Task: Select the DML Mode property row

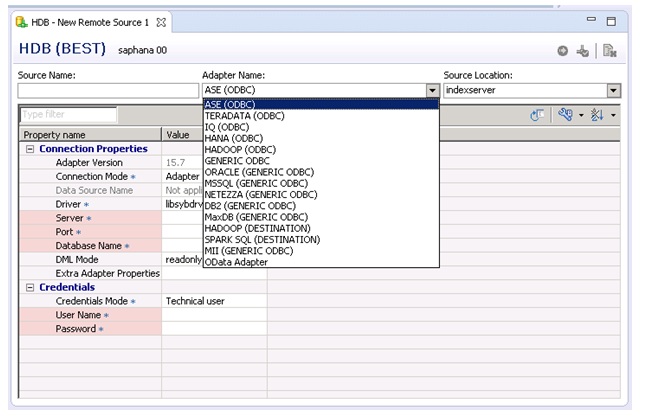Action: tap(90, 260)
